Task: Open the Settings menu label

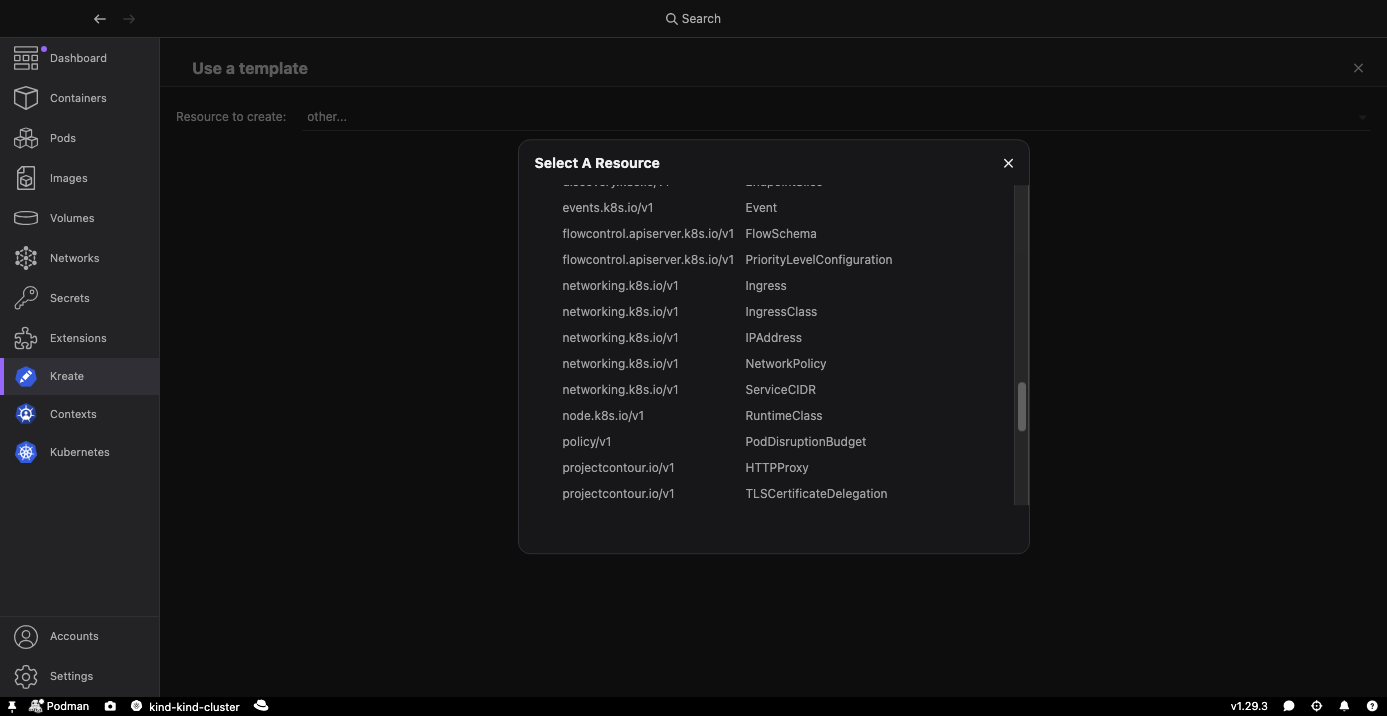Action: [x=71, y=676]
